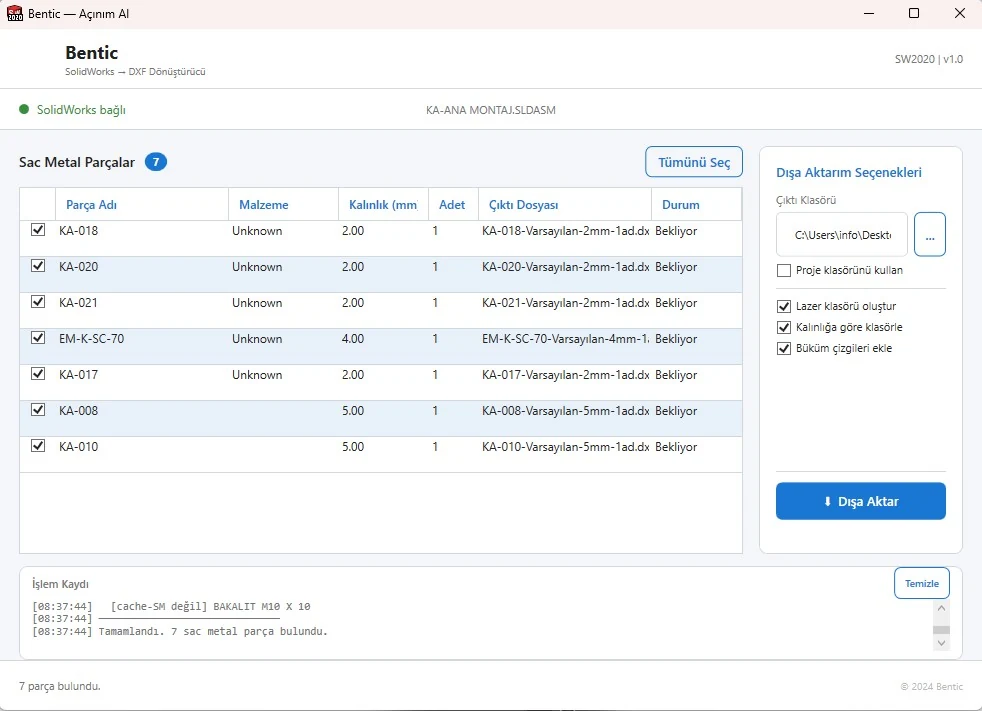
Task: Click the blue parts count badge
Action: (x=156, y=162)
